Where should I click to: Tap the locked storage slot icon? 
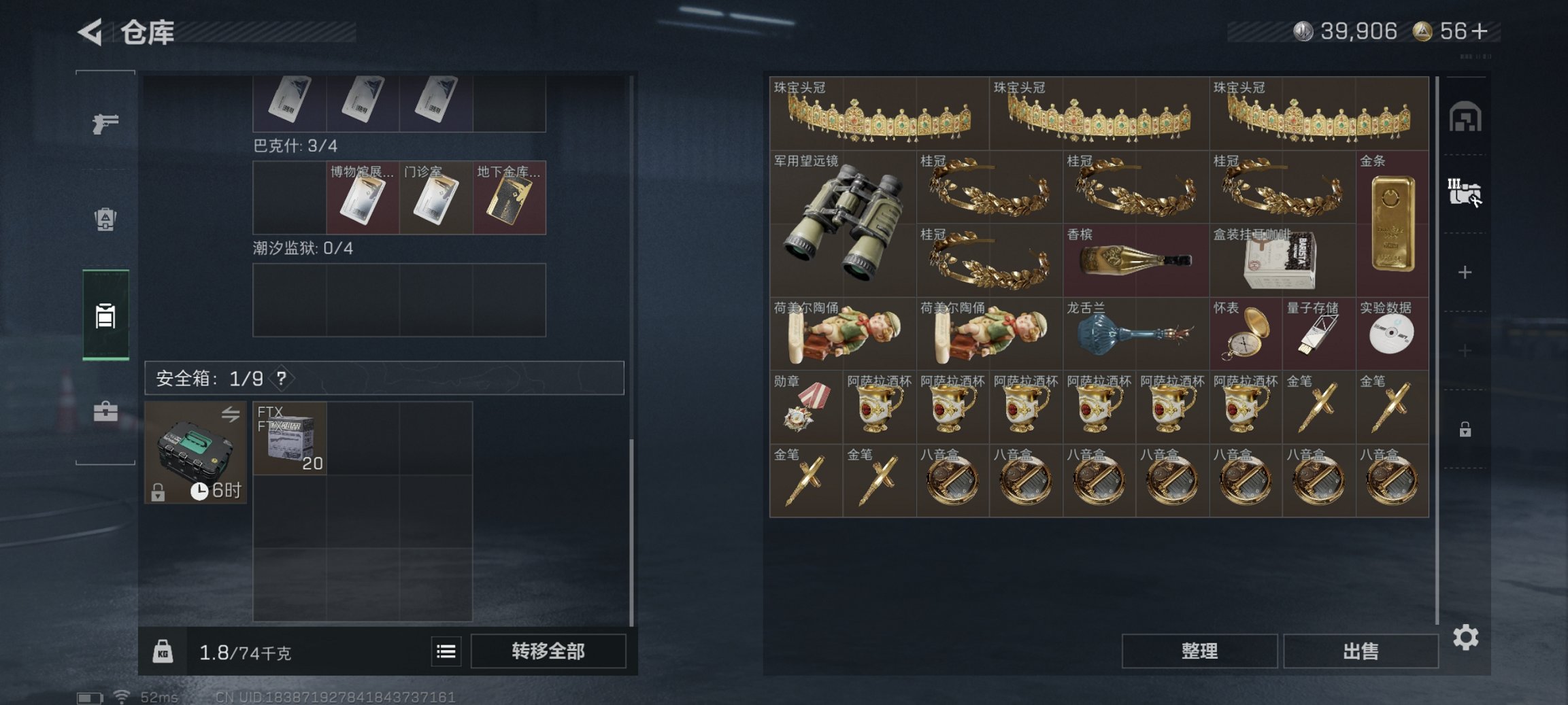click(x=1465, y=429)
